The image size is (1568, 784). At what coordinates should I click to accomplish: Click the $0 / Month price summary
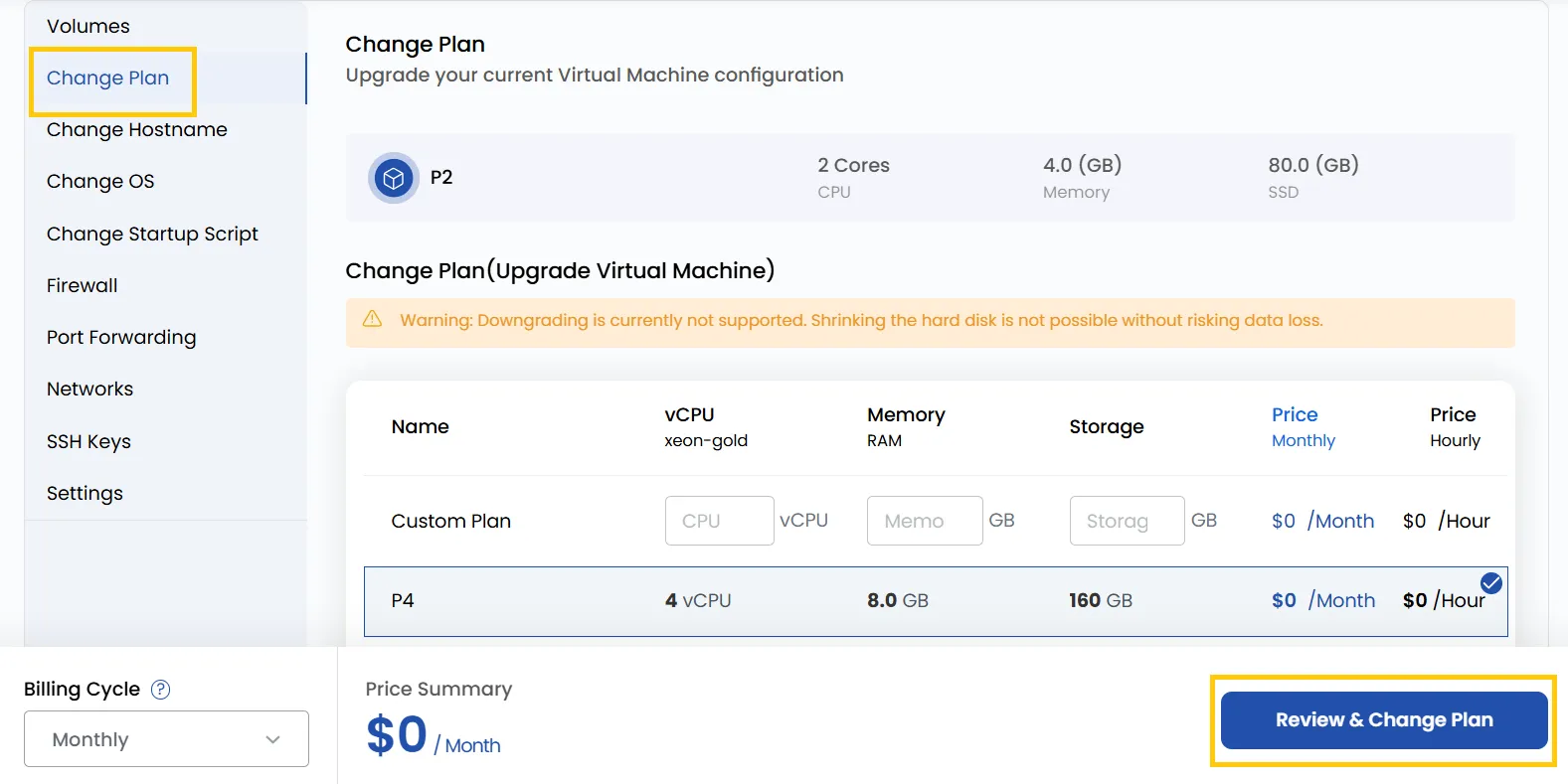click(434, 736)
